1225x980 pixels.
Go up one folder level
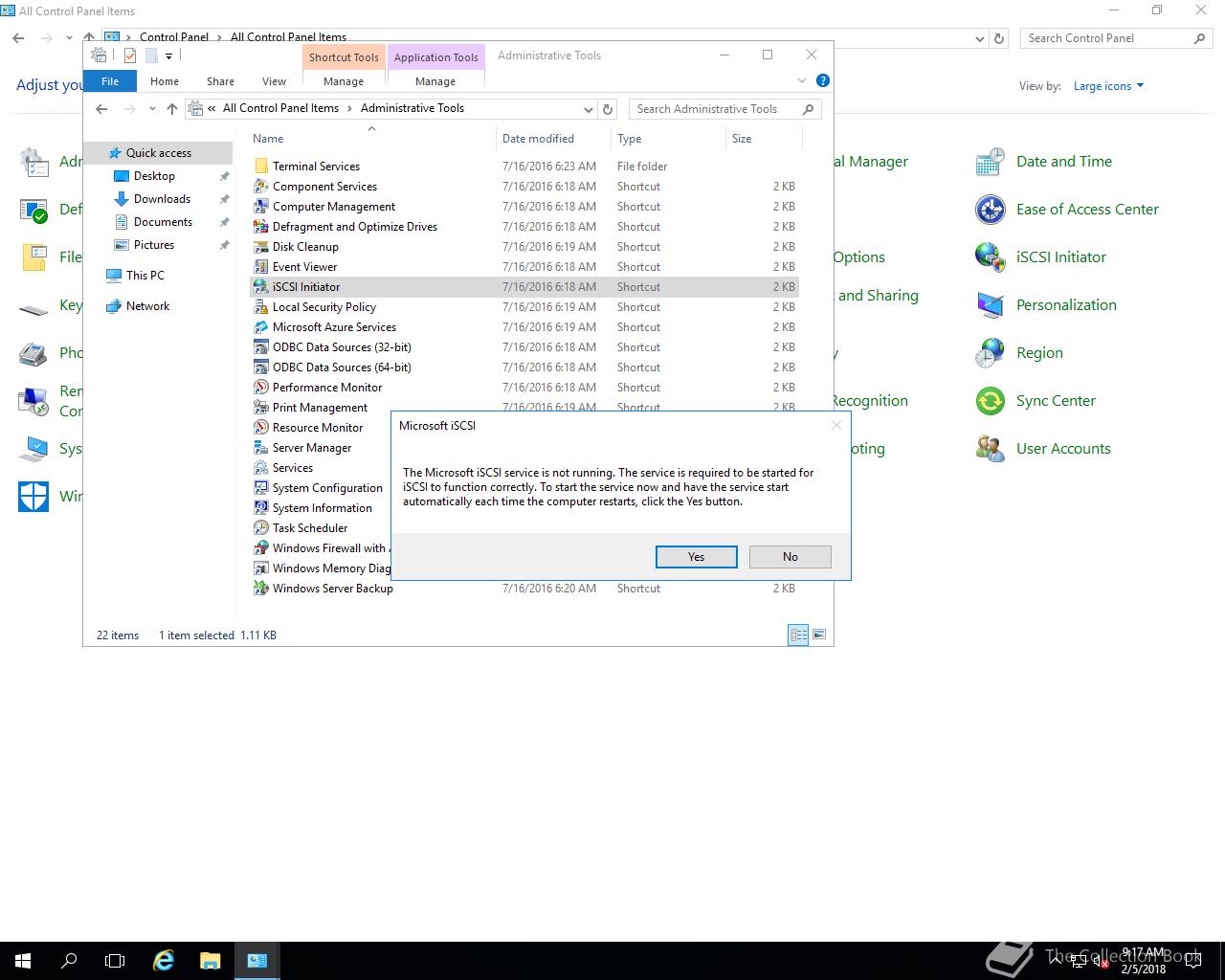(172, 109)
